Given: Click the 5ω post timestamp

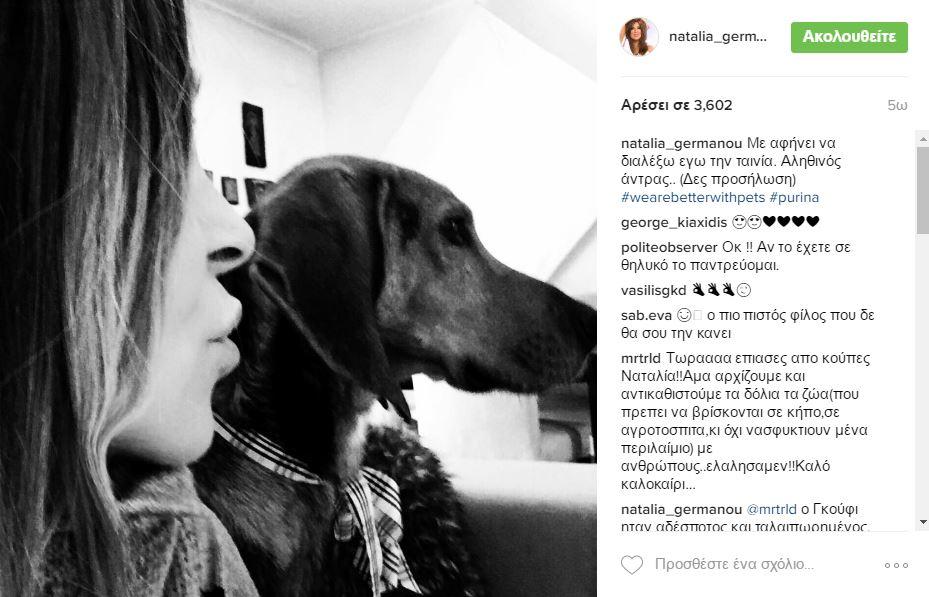Looking at the screenshot, I should pos(897,105).
